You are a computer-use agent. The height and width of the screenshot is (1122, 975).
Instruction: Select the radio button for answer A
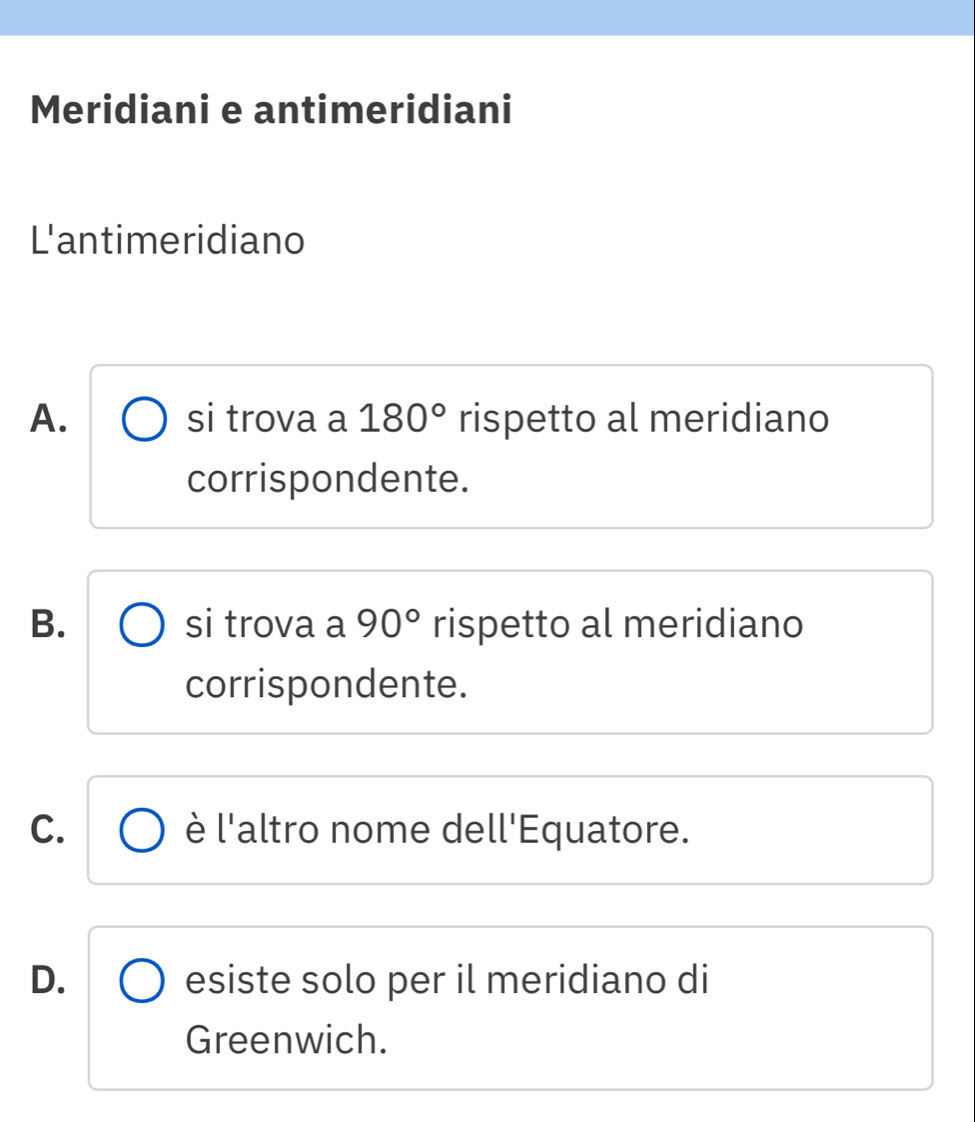(x=144, y=420)
